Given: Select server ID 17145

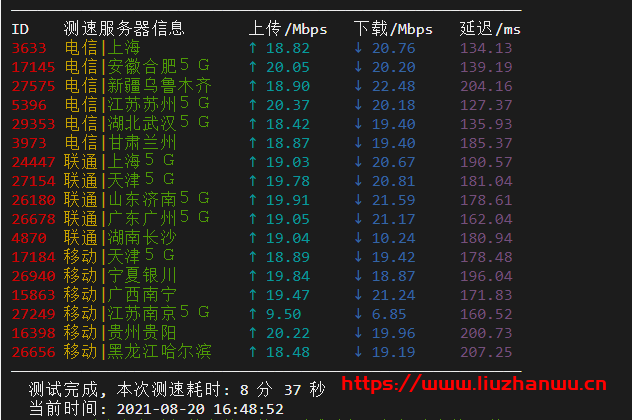Looking at the screenshot, I should [33, 67].
